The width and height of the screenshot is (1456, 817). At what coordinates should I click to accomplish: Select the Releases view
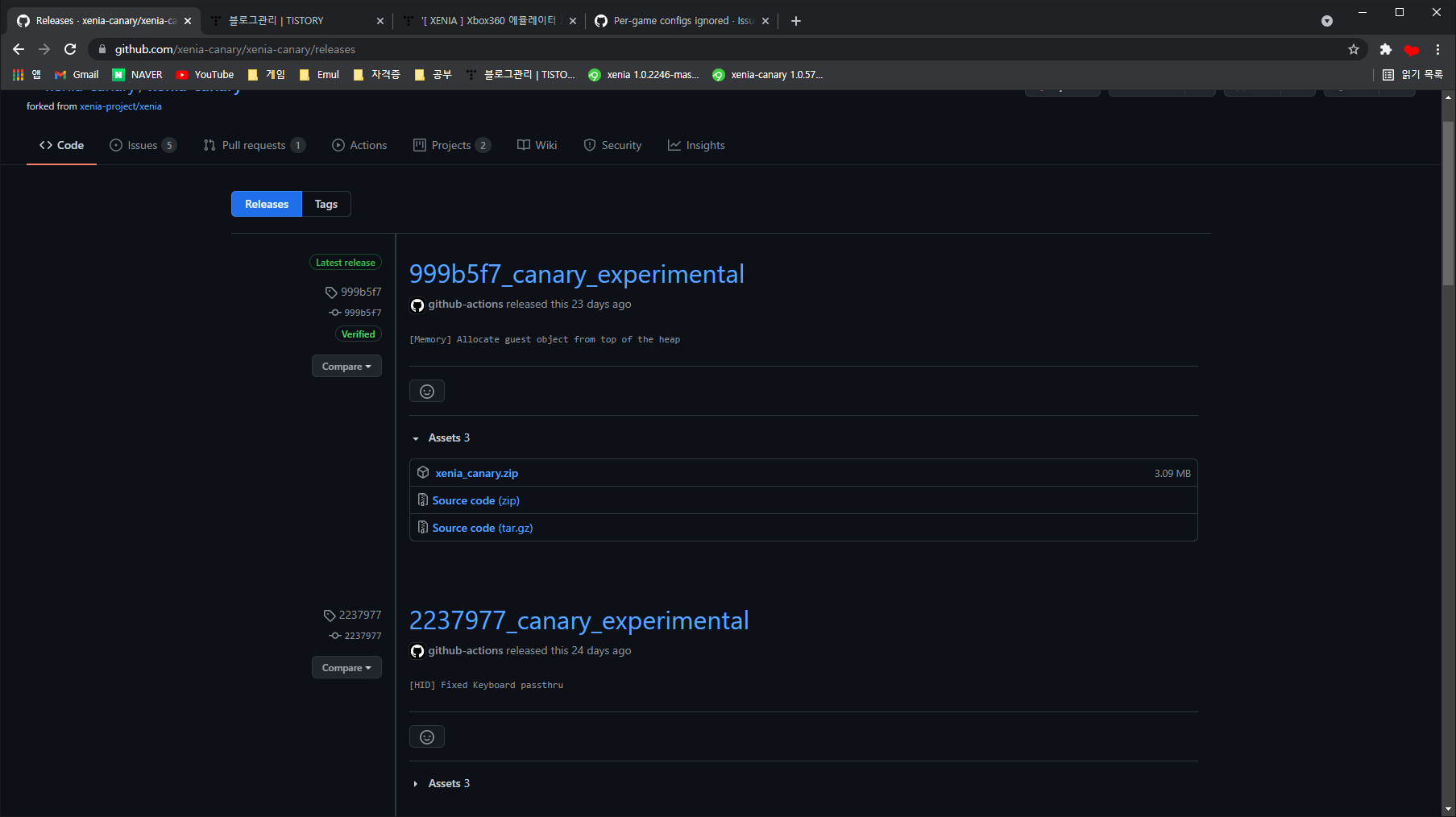(x=267, y=204)
